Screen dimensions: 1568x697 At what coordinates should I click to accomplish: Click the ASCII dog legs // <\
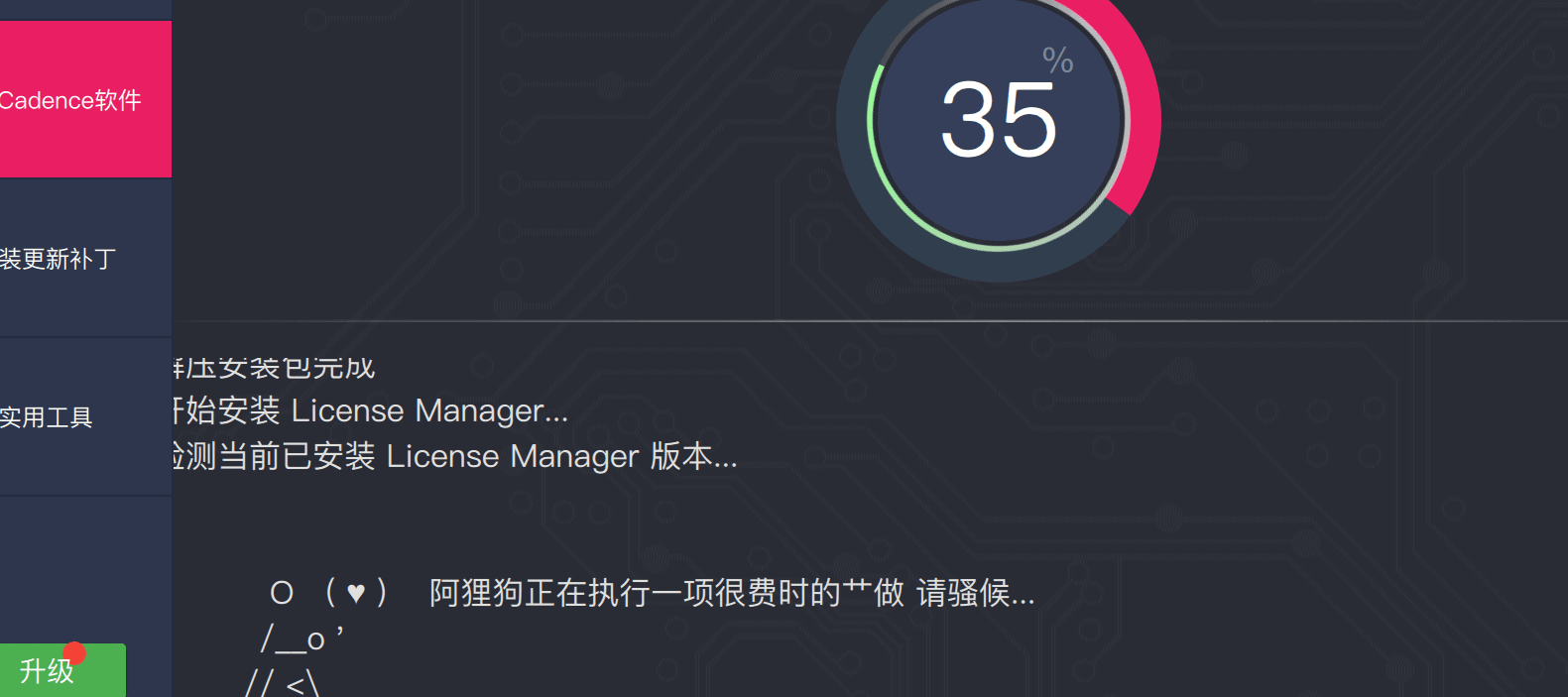(x=283, y=682)
